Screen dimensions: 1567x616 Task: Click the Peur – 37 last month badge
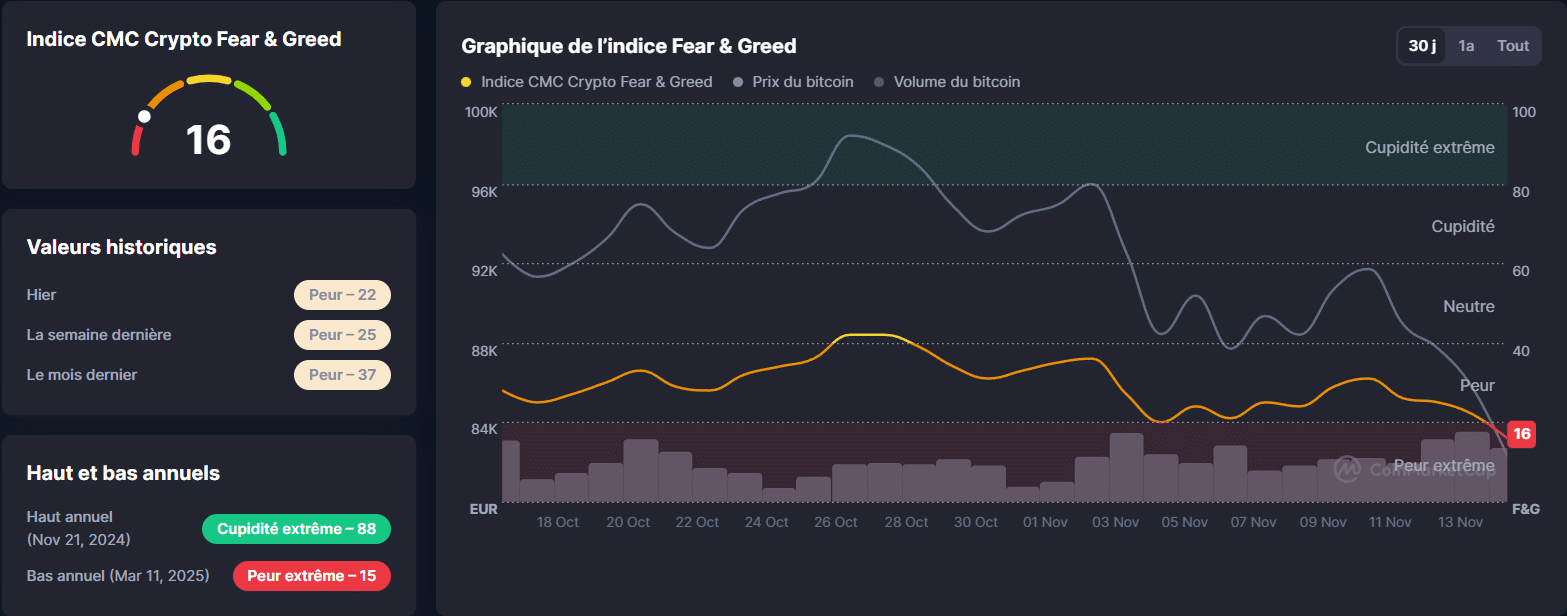click(x=342, y=375)
